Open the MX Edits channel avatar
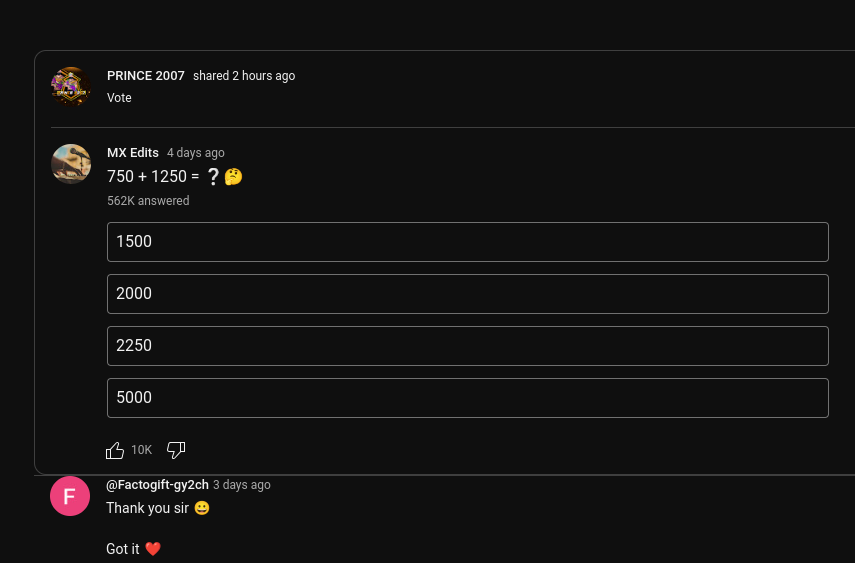The width and height of the screenshot is (855, 563). tap(71, 164)
